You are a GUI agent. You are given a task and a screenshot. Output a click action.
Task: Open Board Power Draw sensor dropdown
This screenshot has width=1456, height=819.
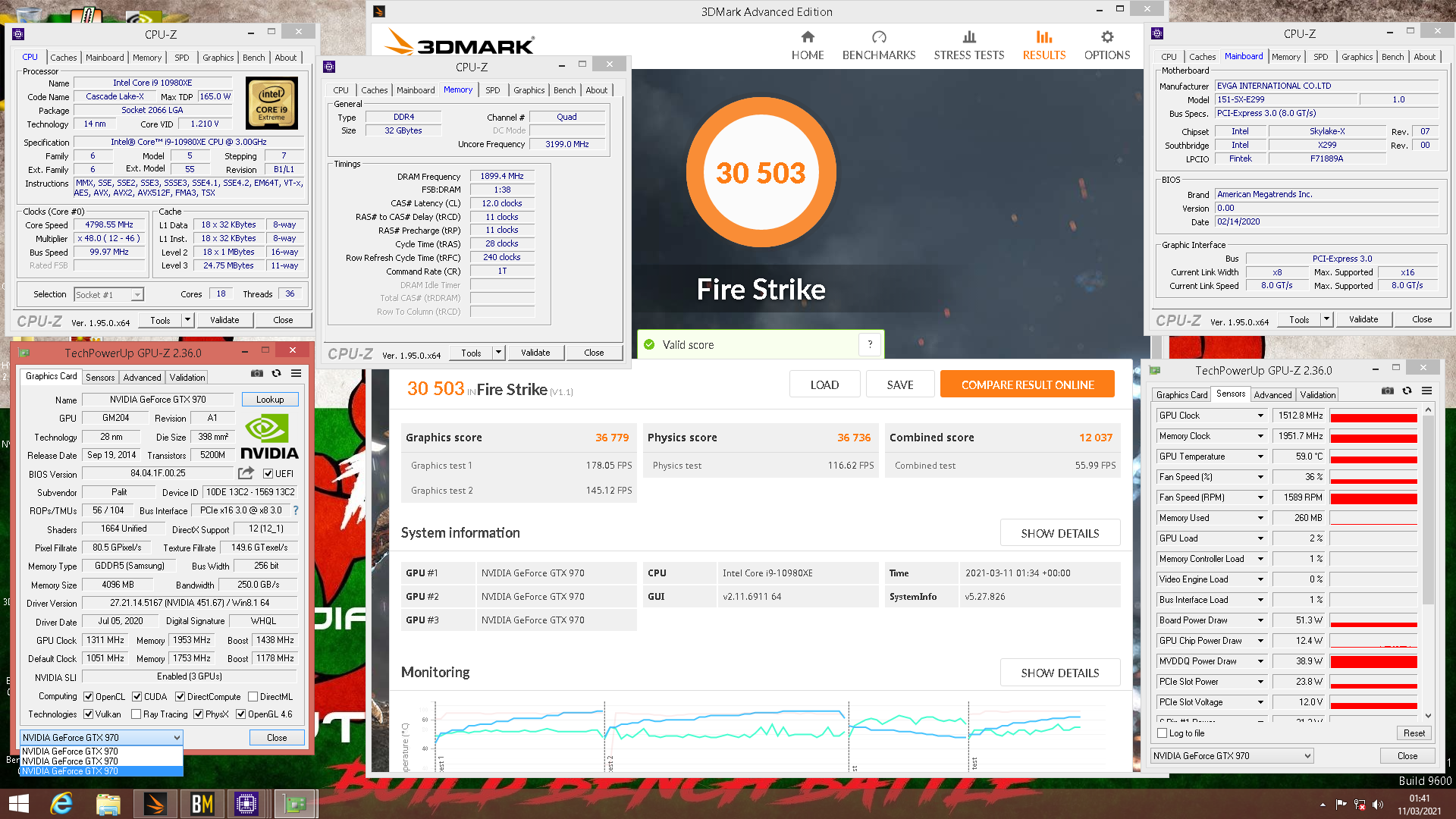click(x=1260, y=620)
